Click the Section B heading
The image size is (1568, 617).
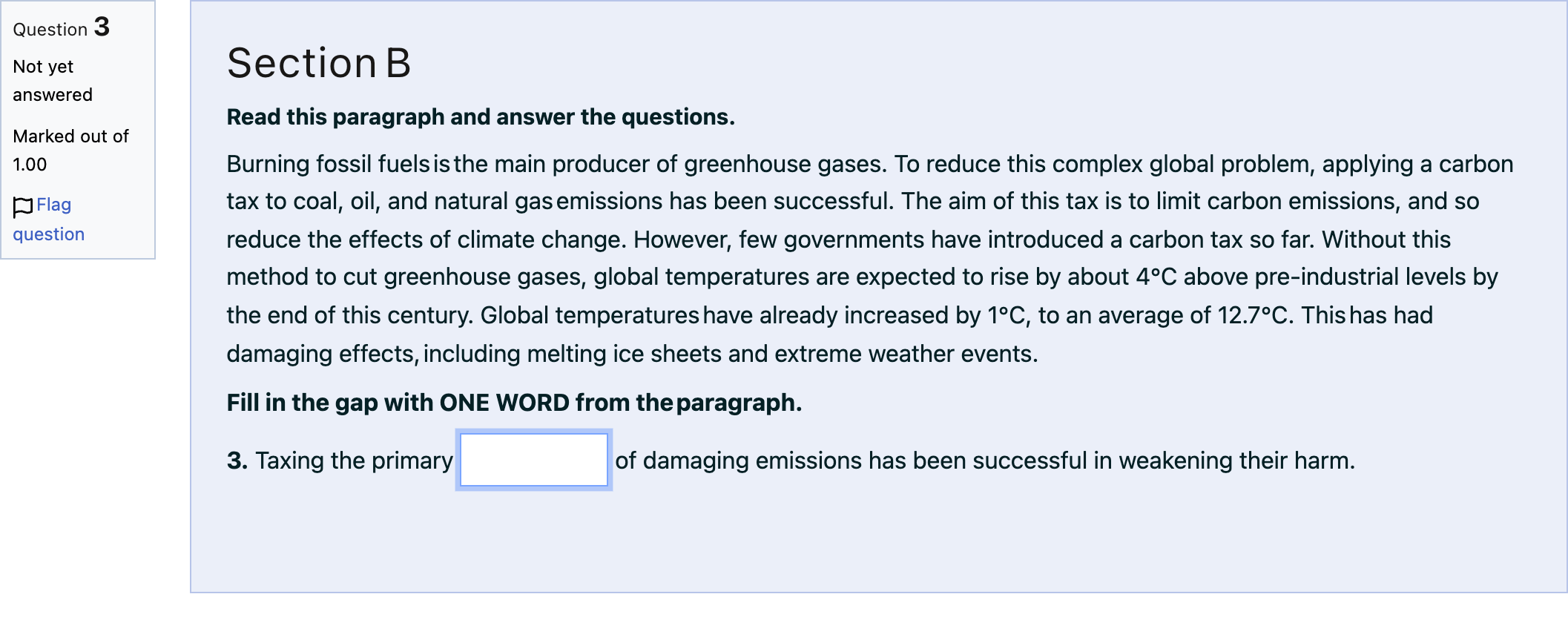[319, 63]
